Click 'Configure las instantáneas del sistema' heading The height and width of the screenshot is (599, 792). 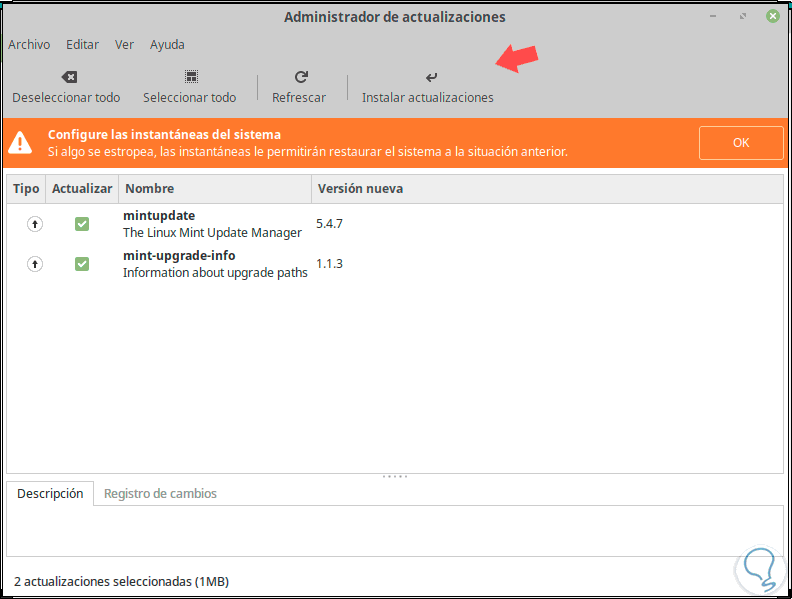point(164,135)
